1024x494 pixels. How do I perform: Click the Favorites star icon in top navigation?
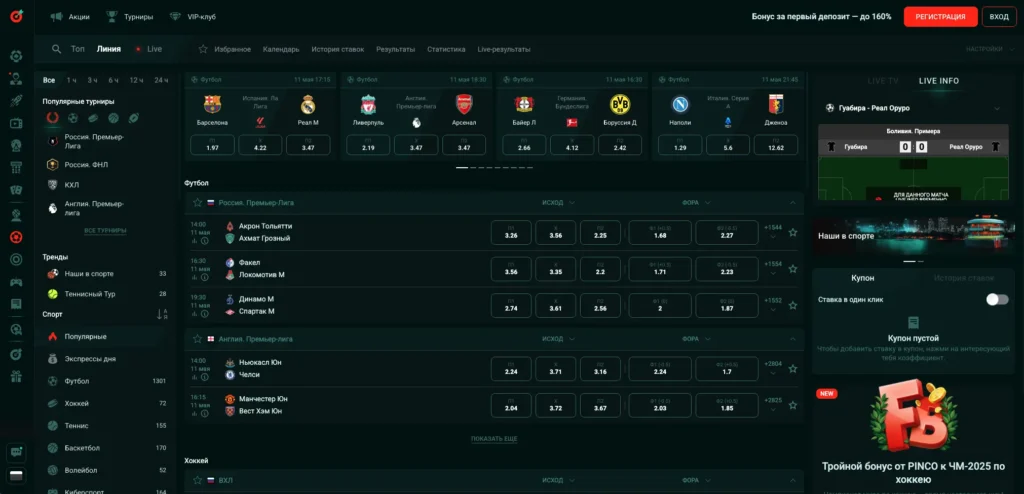203,49
